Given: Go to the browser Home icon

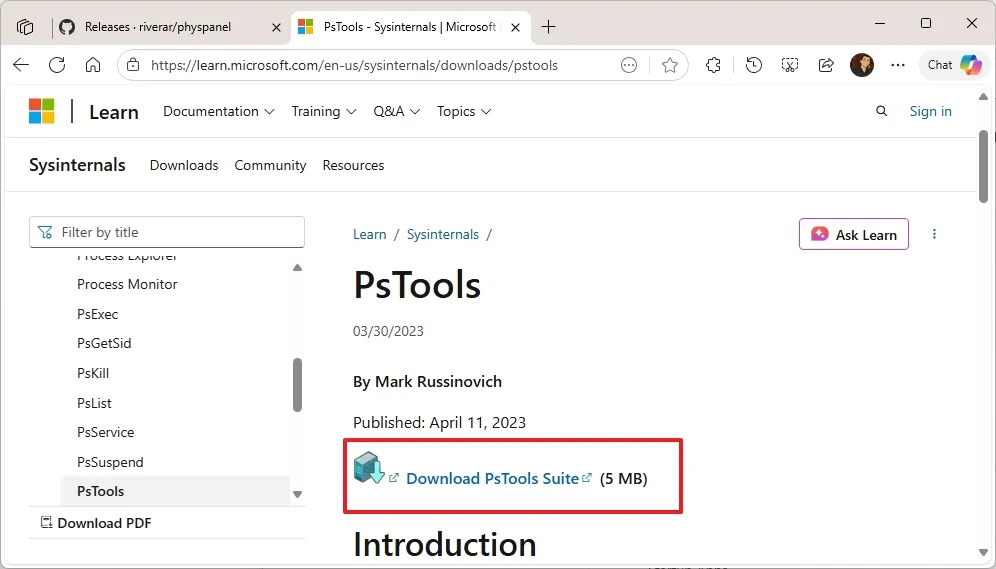Looking at the screenshot, I should coord(93,65).
